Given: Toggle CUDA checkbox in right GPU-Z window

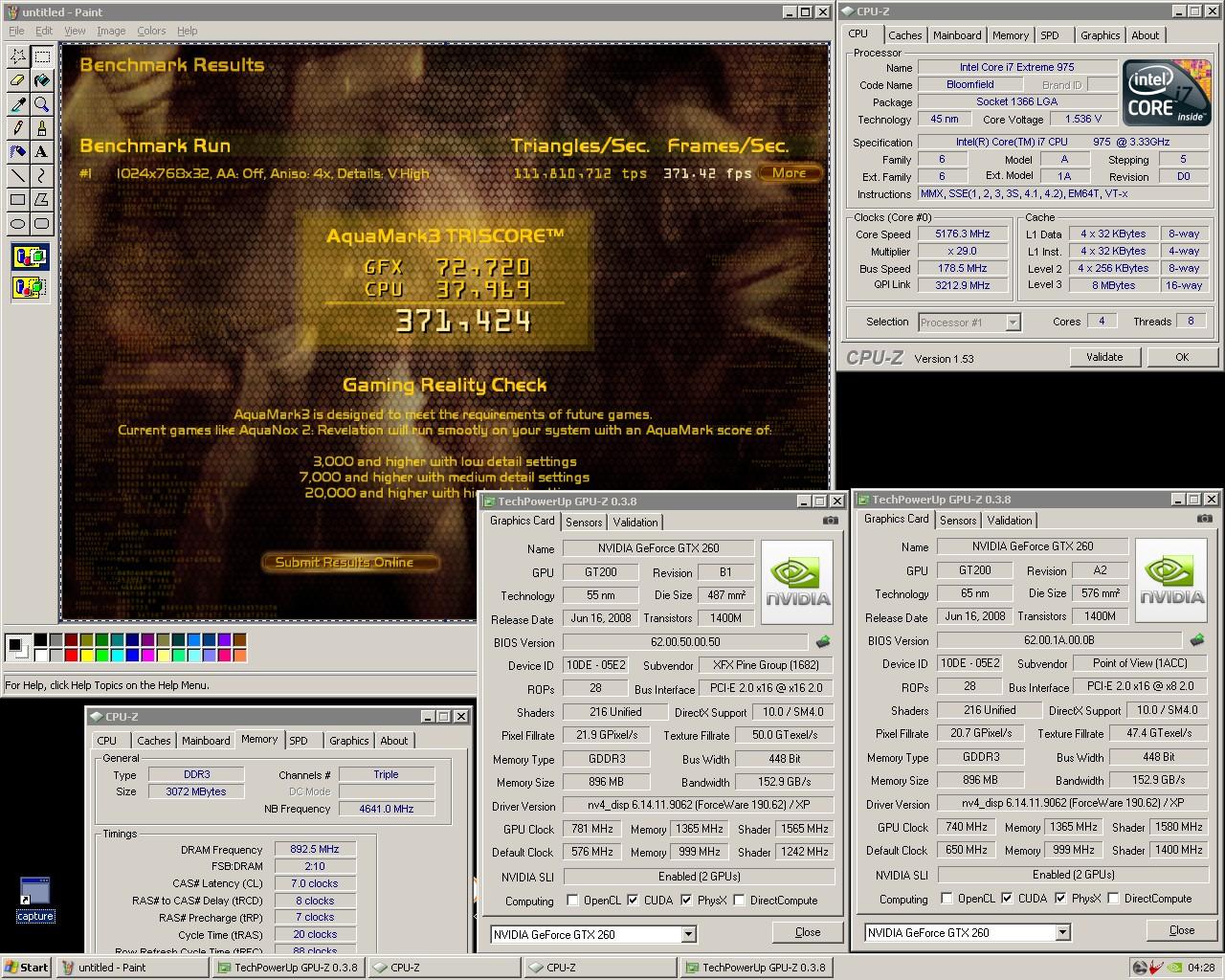Looking at the screenshot, I should tap(1007, 899).
